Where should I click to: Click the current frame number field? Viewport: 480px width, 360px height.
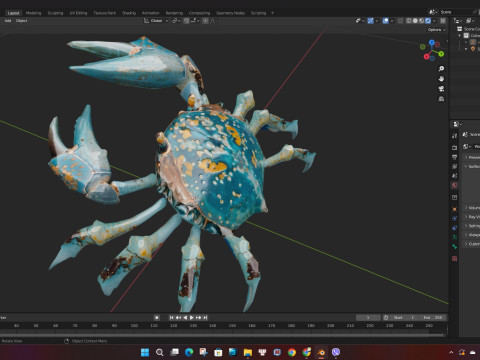click(x=368, y=317)
